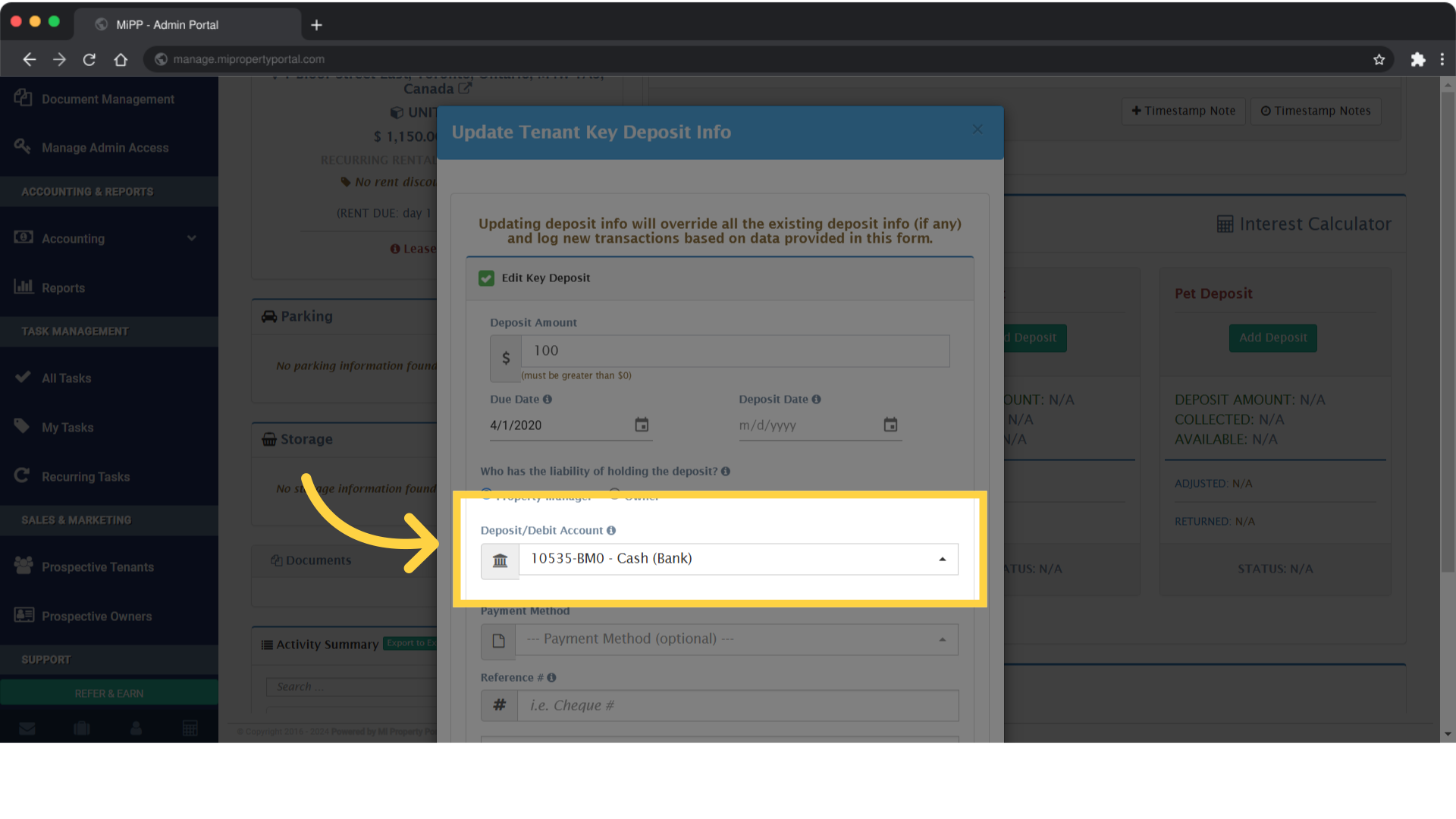Focus the Reference # cheque field
This screenshot has width=1456, height=819.
coord(738,705)
